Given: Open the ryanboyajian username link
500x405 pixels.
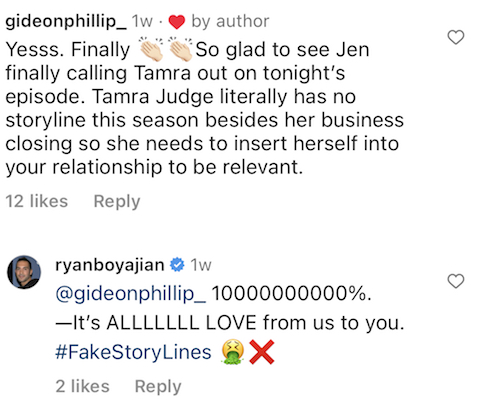Looking at the screenshot, I should point(110,266).
